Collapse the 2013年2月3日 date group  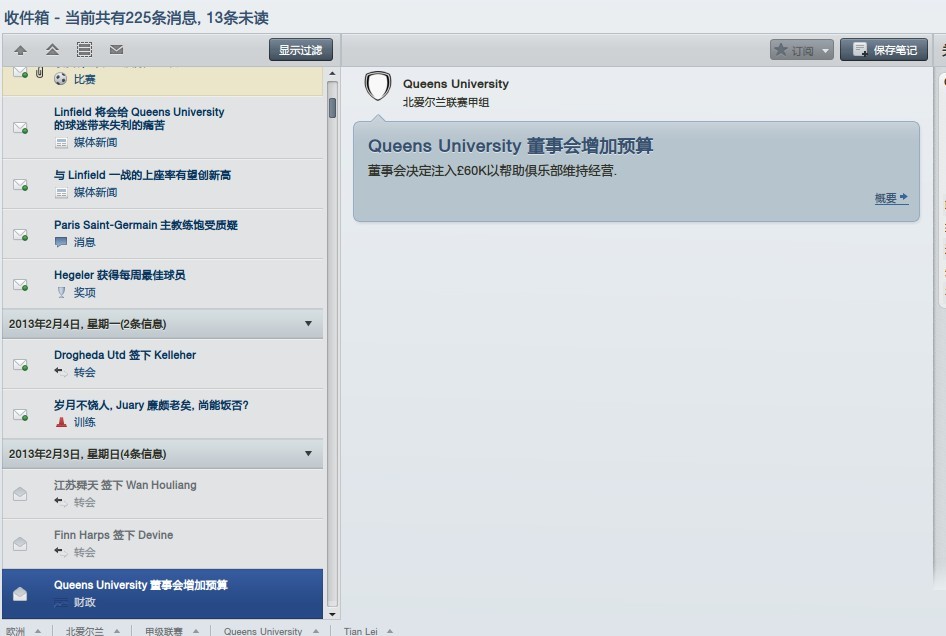click(308, 454)
